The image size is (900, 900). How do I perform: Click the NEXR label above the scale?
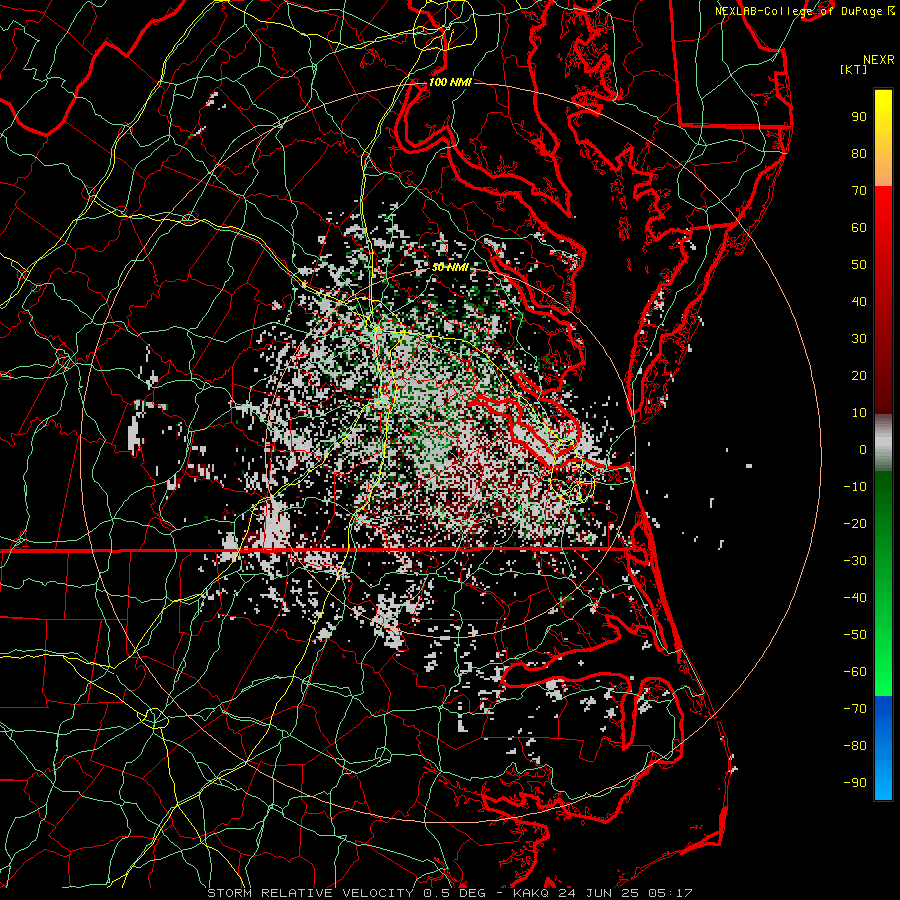879,60
